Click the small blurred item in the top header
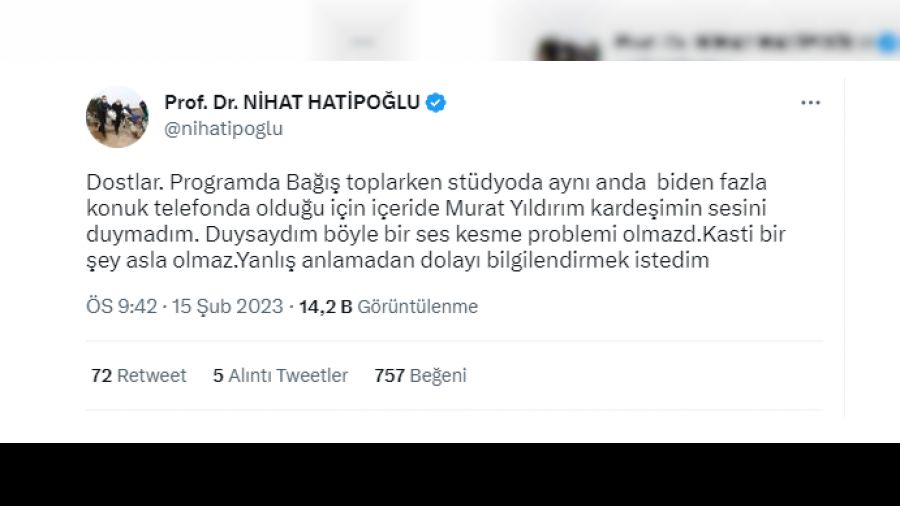The image size is (900, 506). [363, 41]
